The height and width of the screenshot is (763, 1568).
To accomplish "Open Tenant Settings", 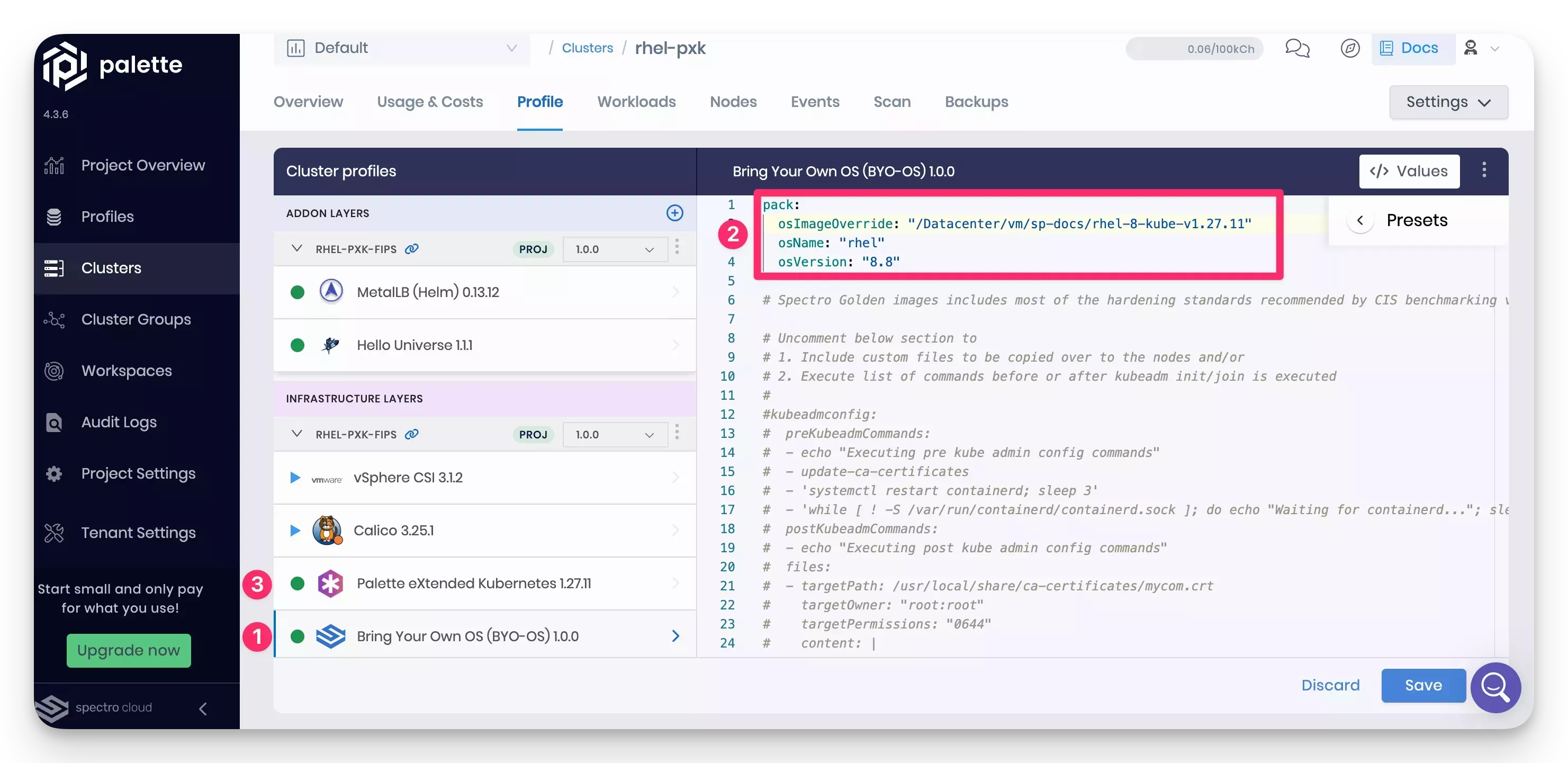I will 137,532.
